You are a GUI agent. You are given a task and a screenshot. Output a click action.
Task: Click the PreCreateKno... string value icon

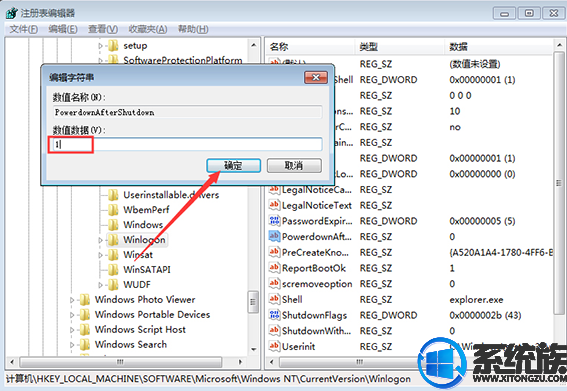(274, 252)
